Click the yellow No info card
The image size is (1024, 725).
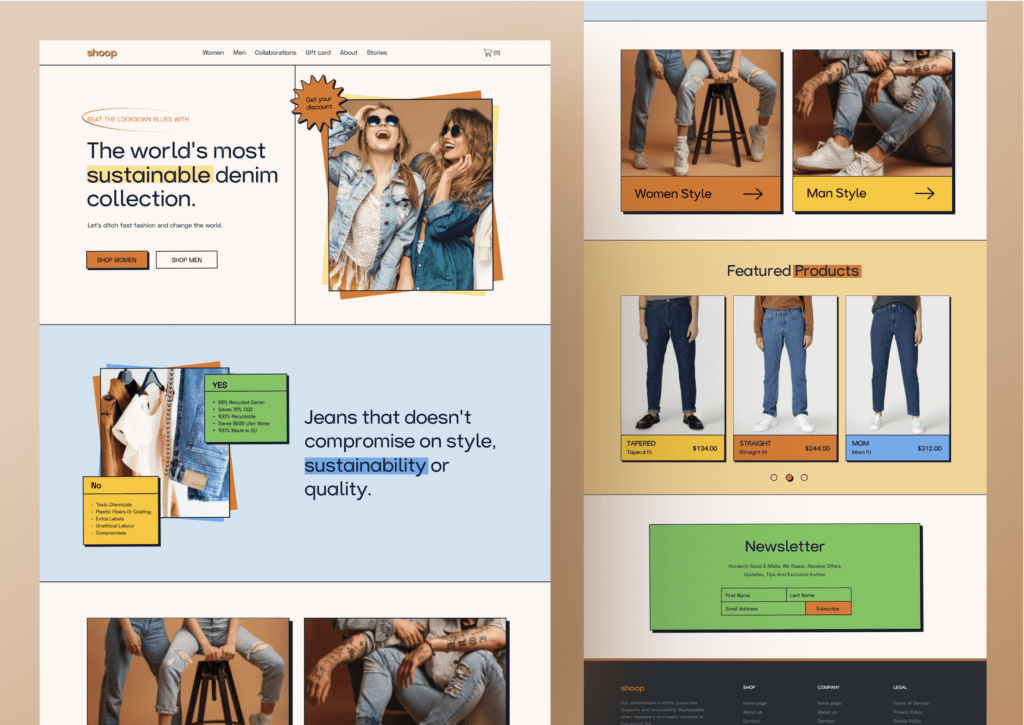pyautogui.click(x=121, y=511)
